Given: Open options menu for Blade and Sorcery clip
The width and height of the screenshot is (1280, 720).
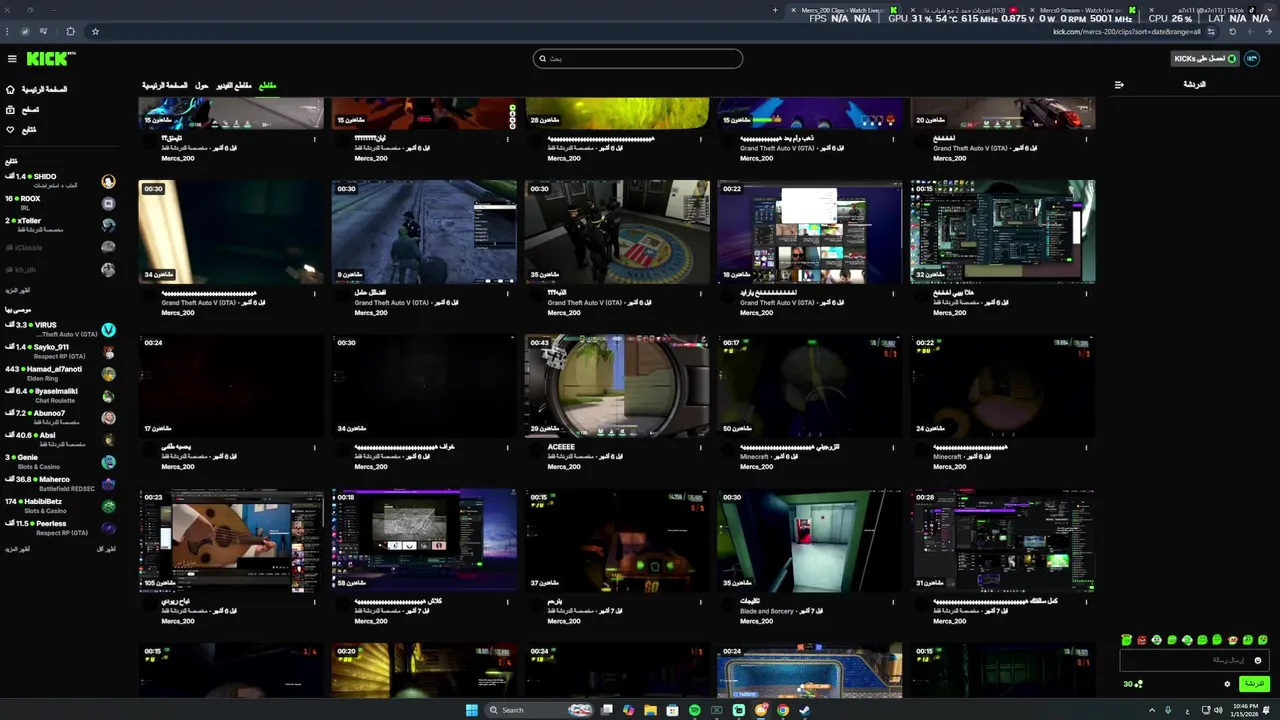Looking at the screenshot, I should tap(893, 602).
